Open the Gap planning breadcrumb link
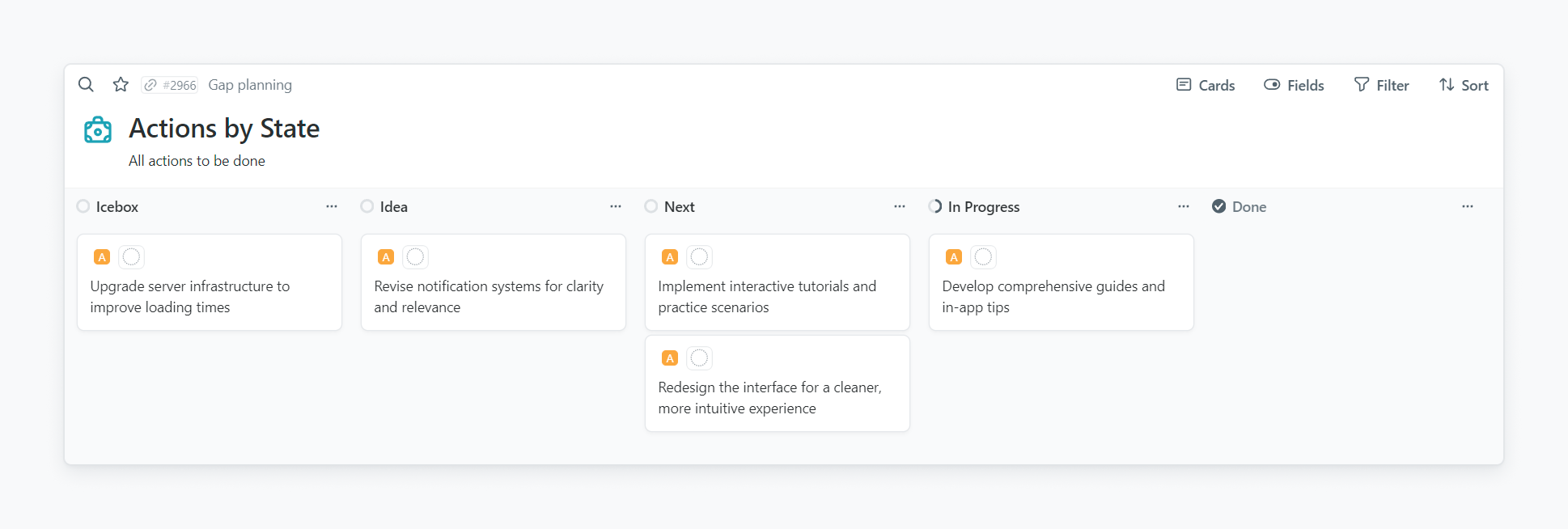The image size is (1568, 529). pyautogui.click(x=250, y=85)
